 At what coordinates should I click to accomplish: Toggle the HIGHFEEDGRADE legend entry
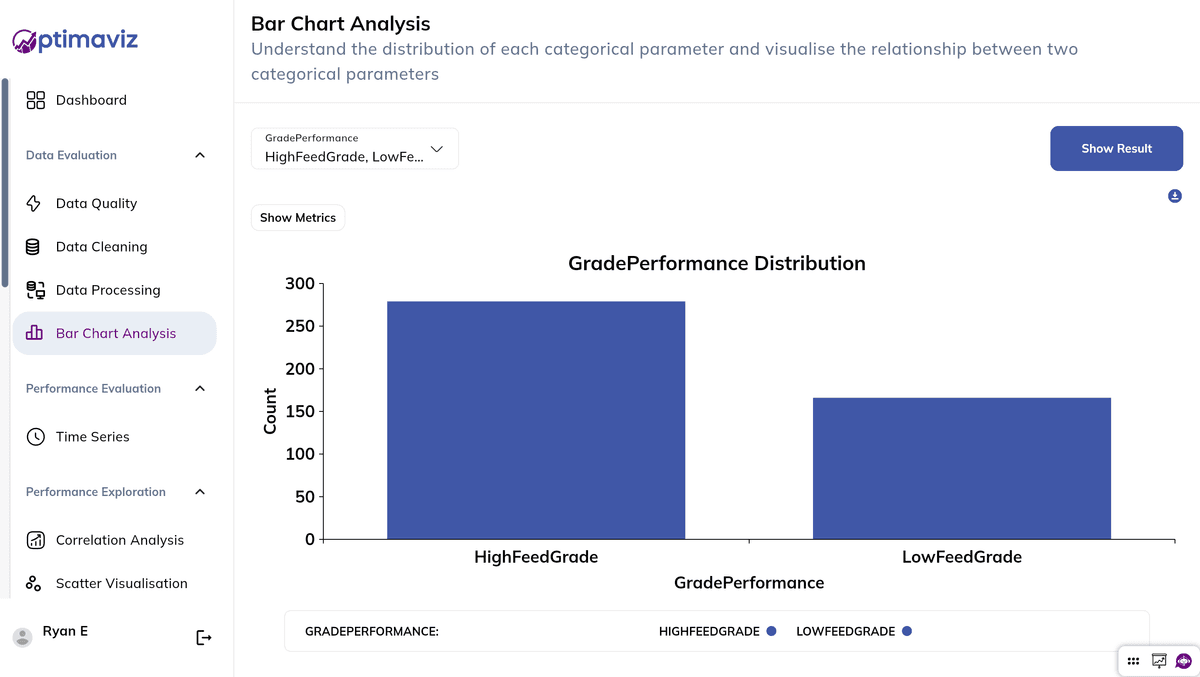[x=717, y=631]
